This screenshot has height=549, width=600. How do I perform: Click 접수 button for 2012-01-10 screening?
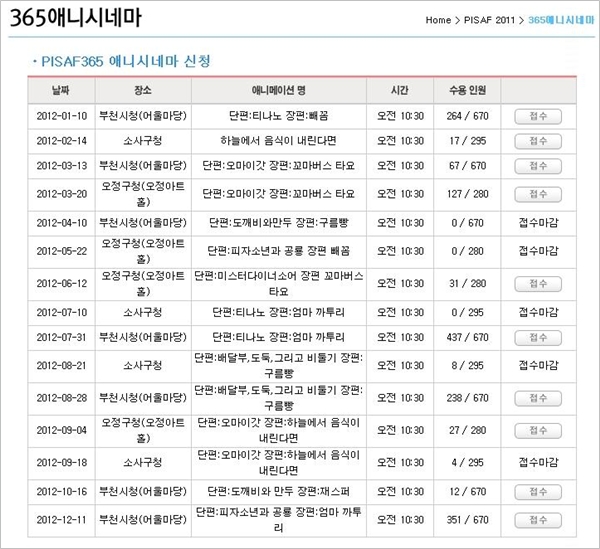537,116
